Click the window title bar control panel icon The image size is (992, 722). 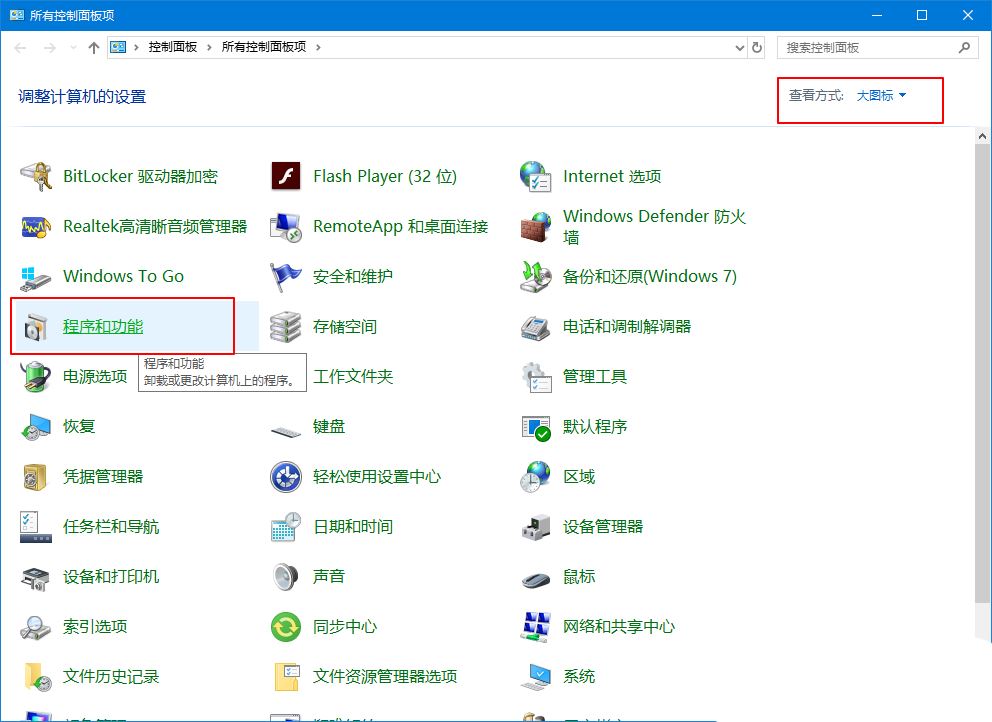[x=17, y=15]
